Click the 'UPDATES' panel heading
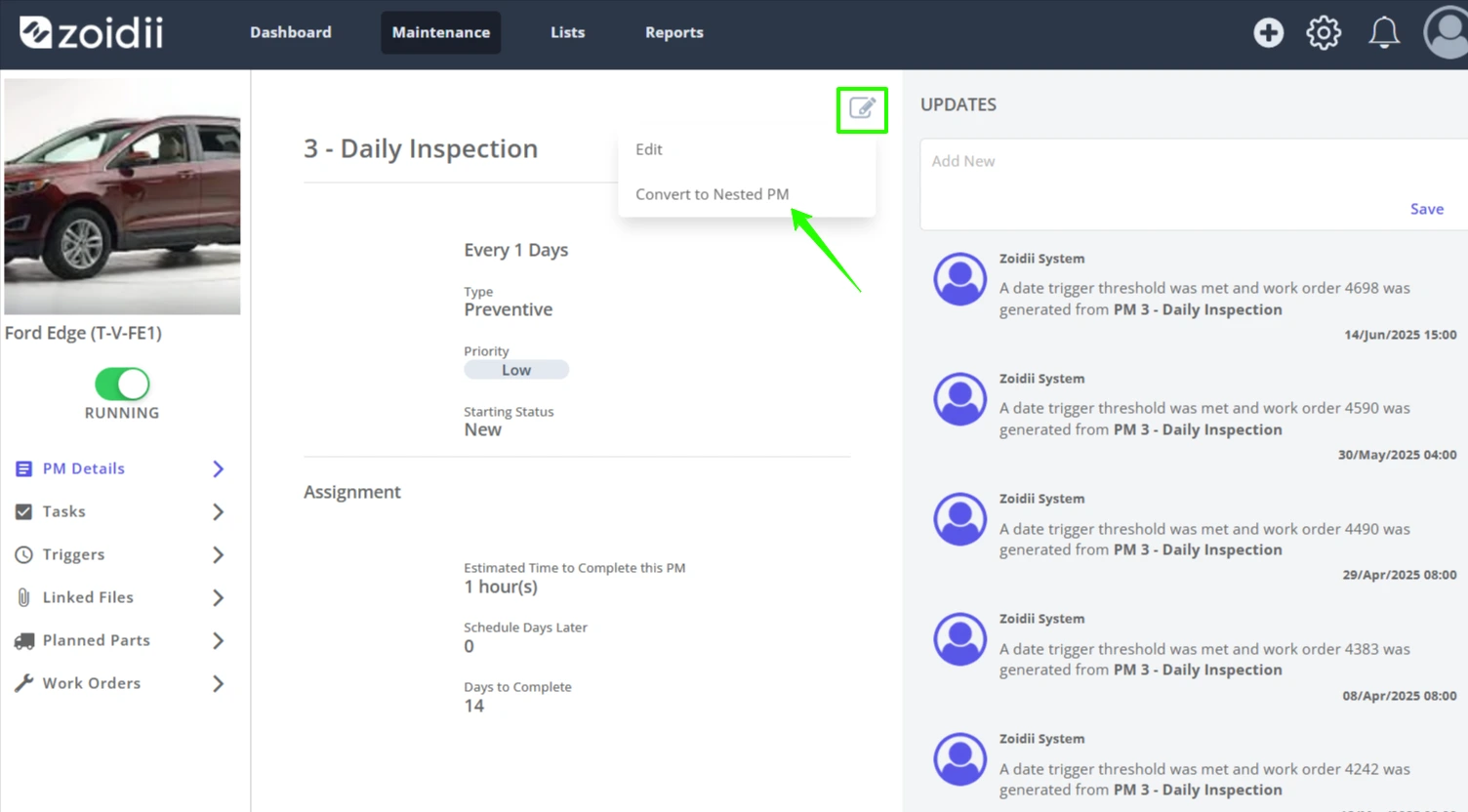 click(x=958, y=104)
